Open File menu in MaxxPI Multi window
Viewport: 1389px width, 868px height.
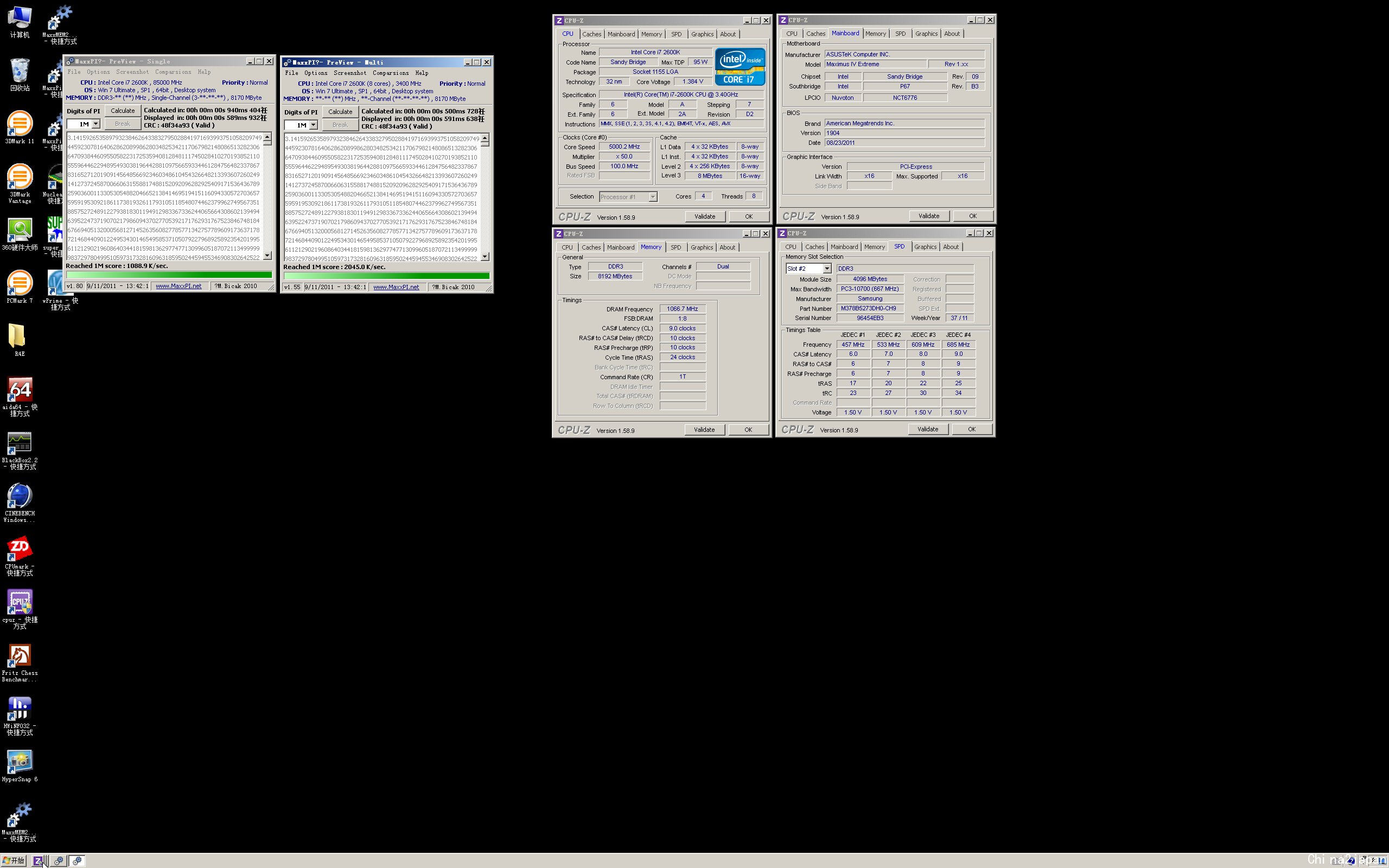coord(291,73)
